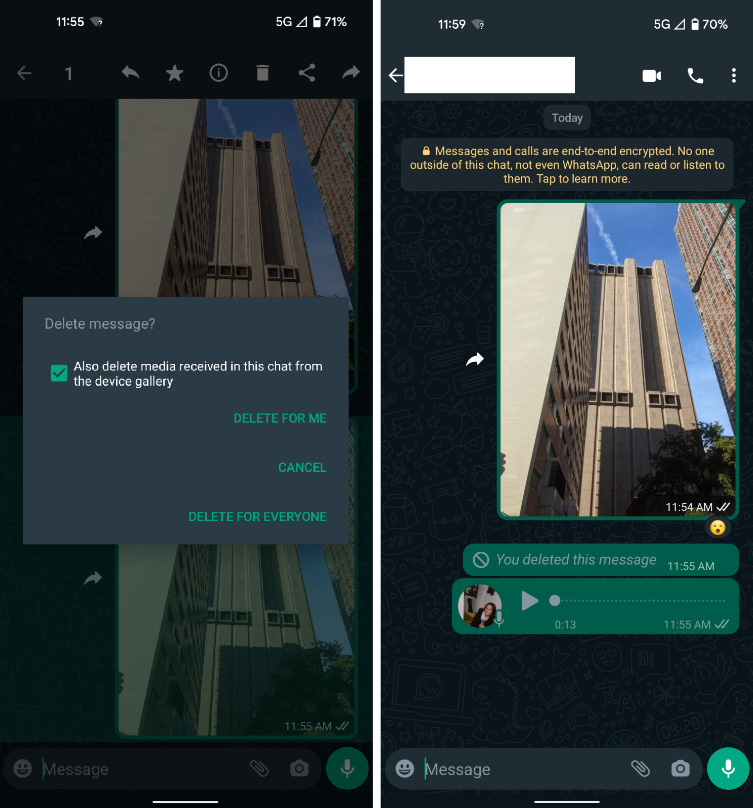Tap the trash delete icon in toolbar
The width and height of the screenshot is (753, 808).
[x=262, y=73]
